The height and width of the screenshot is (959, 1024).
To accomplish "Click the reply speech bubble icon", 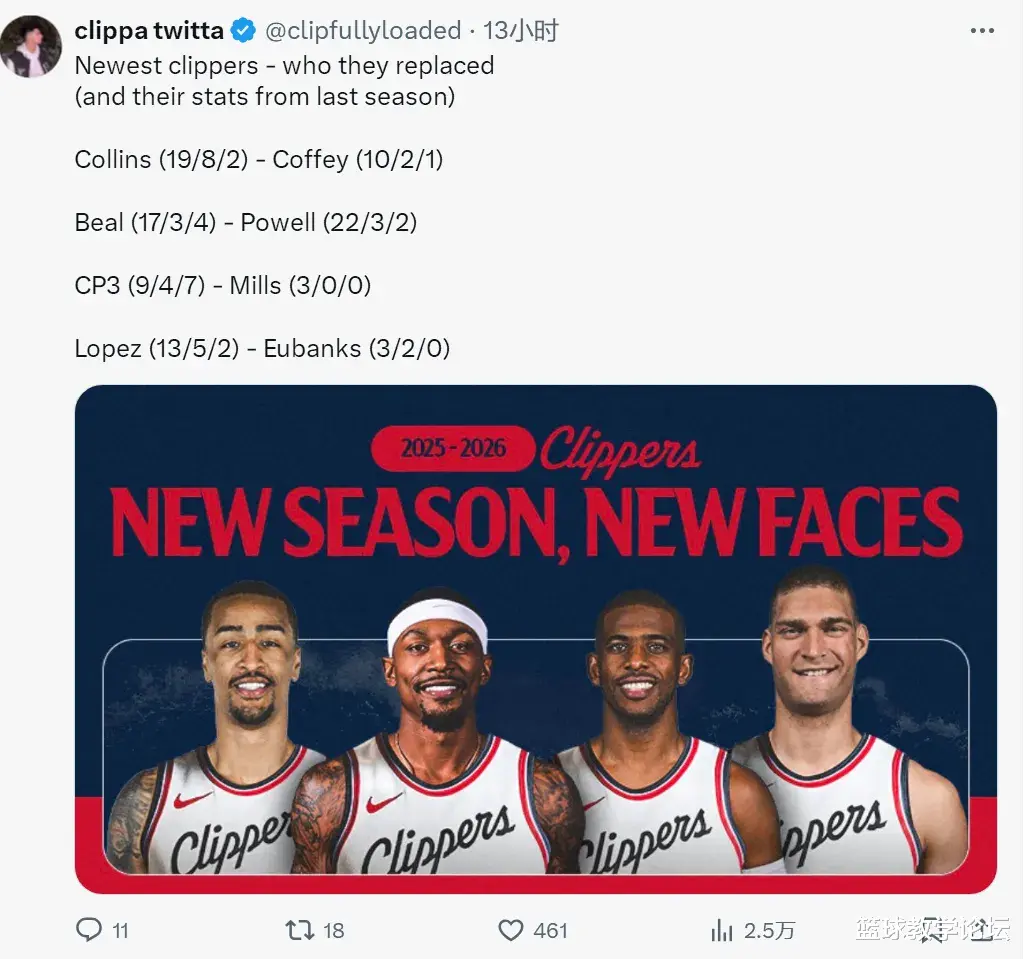I will 90,930.
